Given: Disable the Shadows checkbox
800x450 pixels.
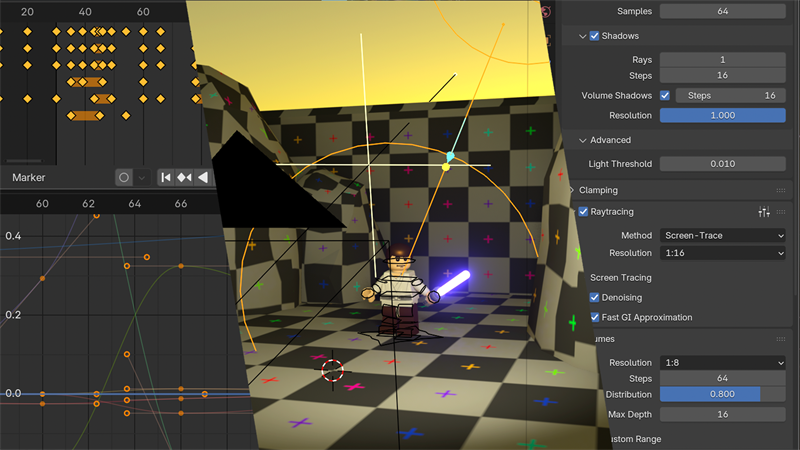Looking at the screenshot, I should (594, 36).
